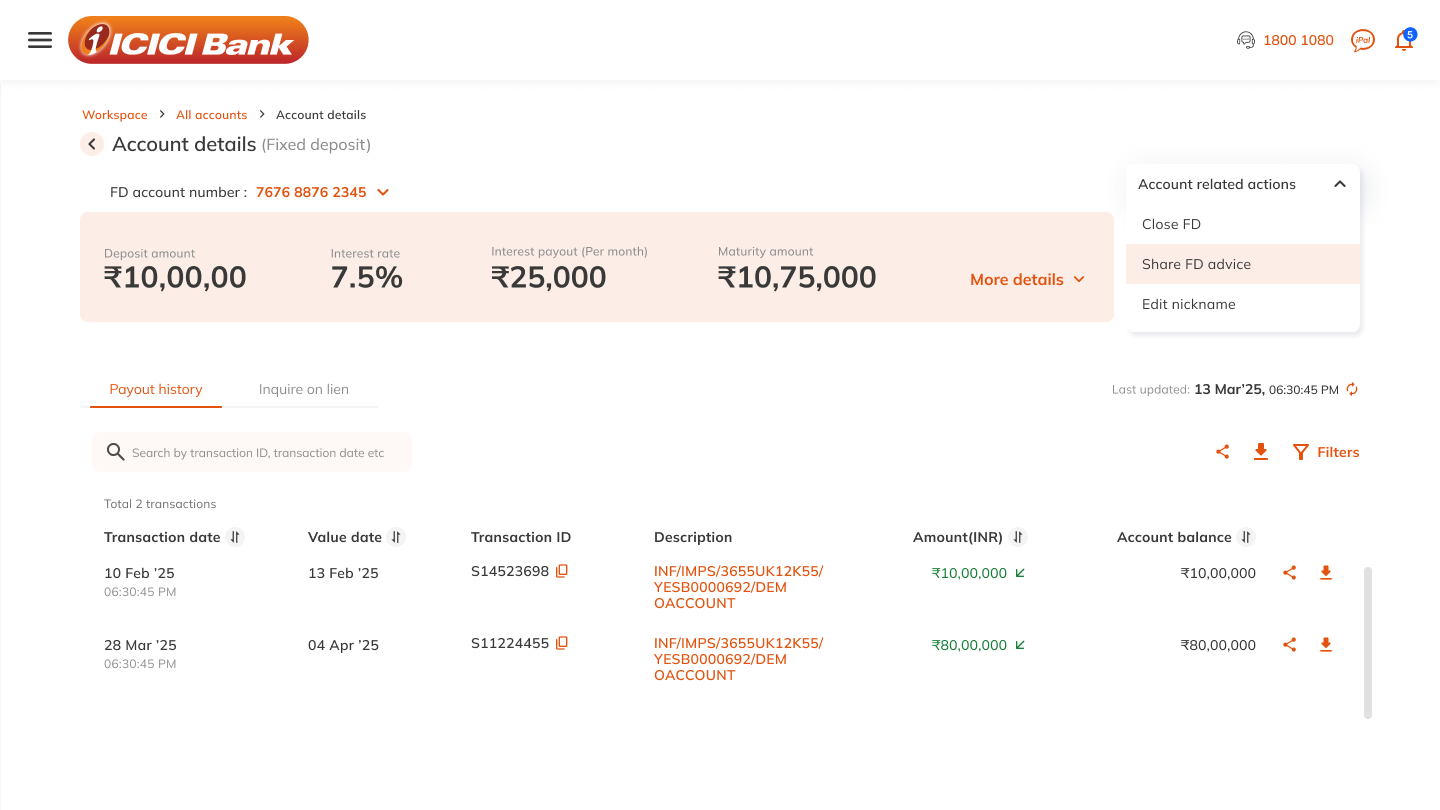Image resolution: width=1440 pixels, height=810 pixels.
Task: Open the iPal chat assistant icon
Action: (x=1362, y=40)
